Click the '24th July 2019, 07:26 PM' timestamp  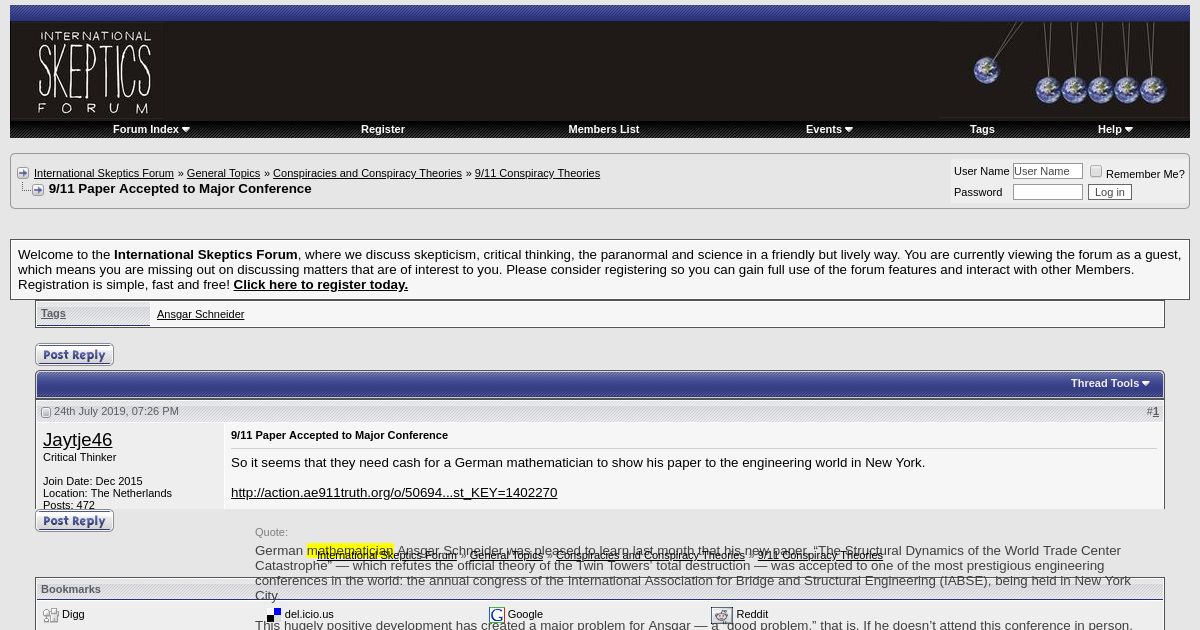[x=116, y=411]
